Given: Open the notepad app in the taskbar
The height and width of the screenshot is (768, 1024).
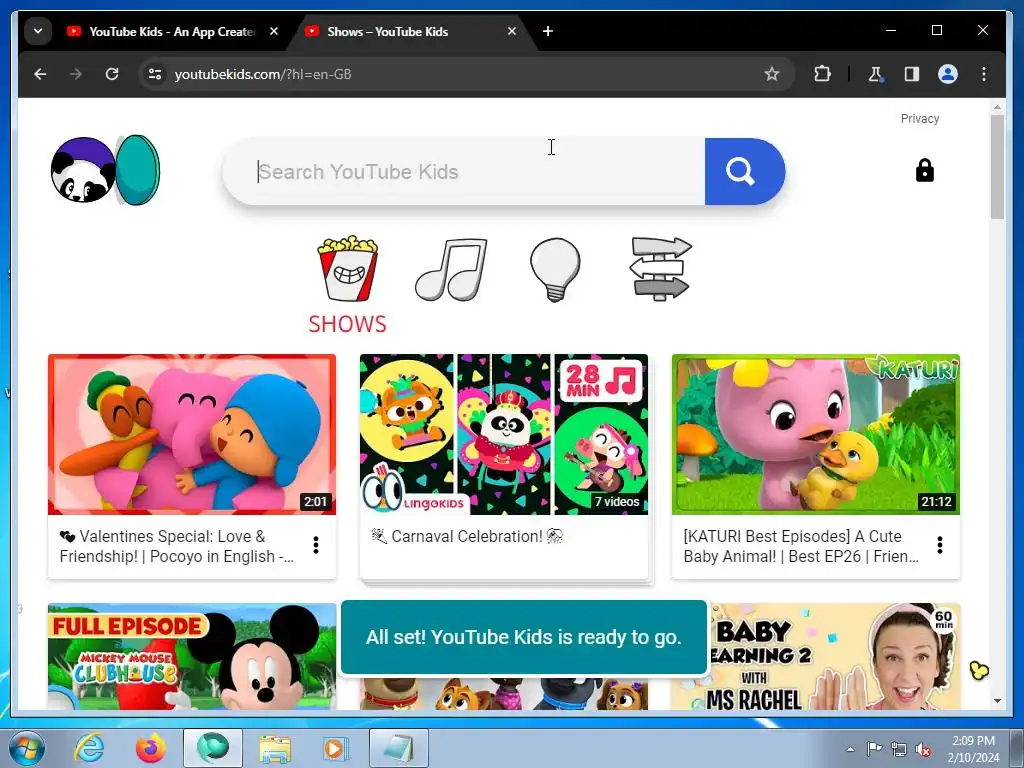Looking at the screenshot, I should click(398, 748).
